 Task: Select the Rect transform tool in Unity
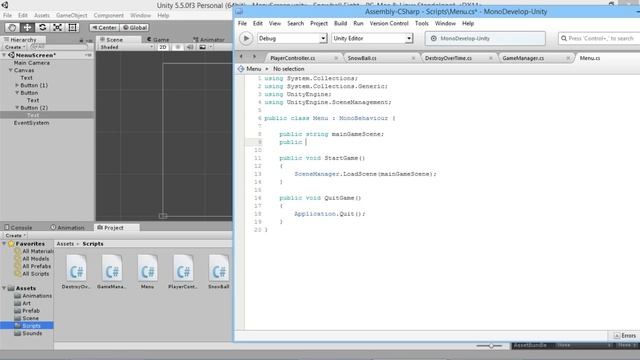click(72, 27)
